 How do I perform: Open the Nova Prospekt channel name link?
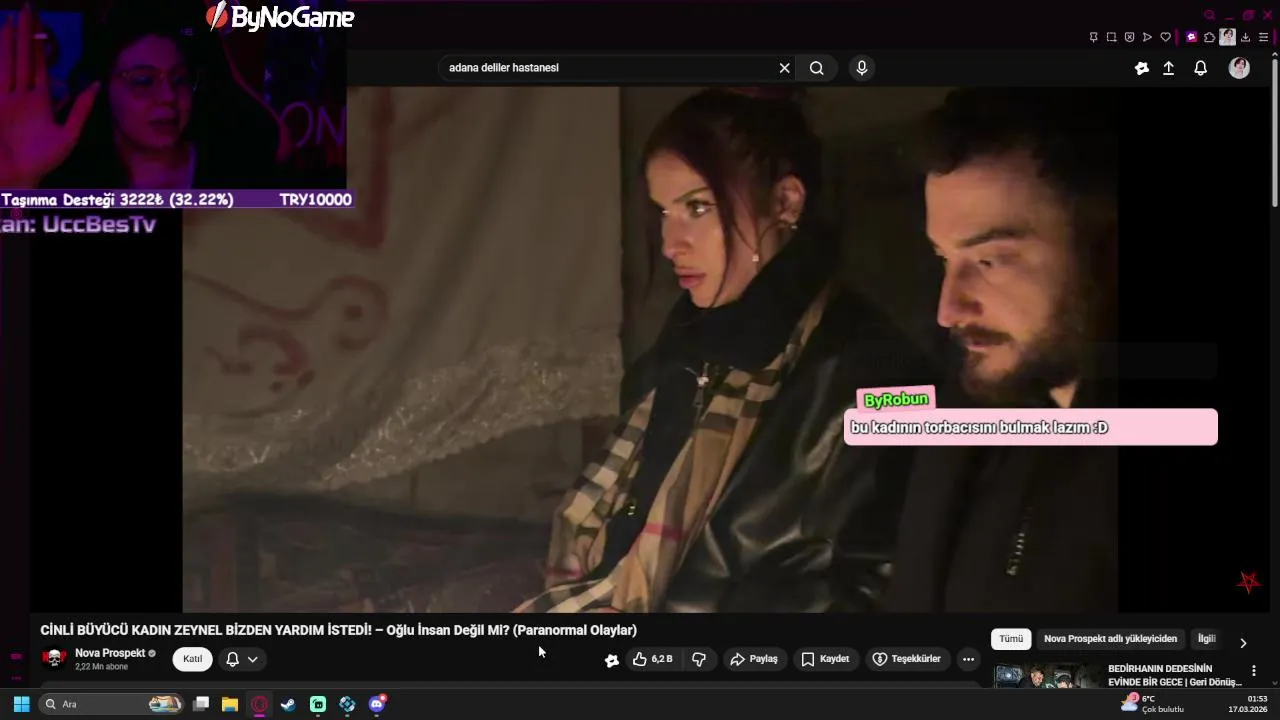click(110, 653)
